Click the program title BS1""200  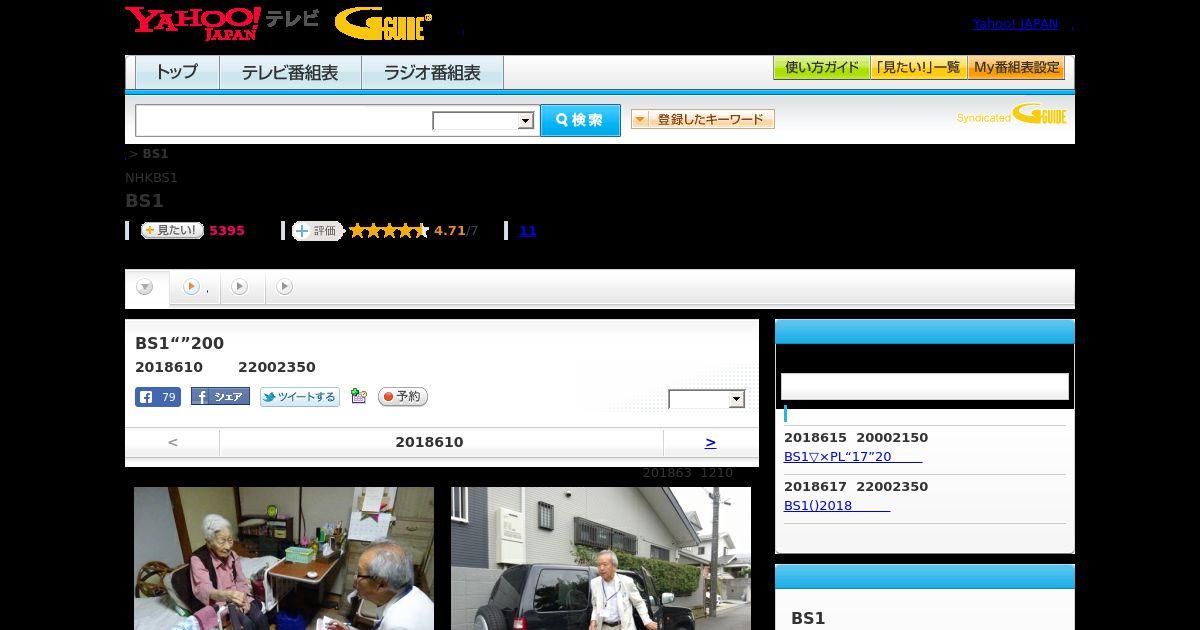(x=180, y=344)
